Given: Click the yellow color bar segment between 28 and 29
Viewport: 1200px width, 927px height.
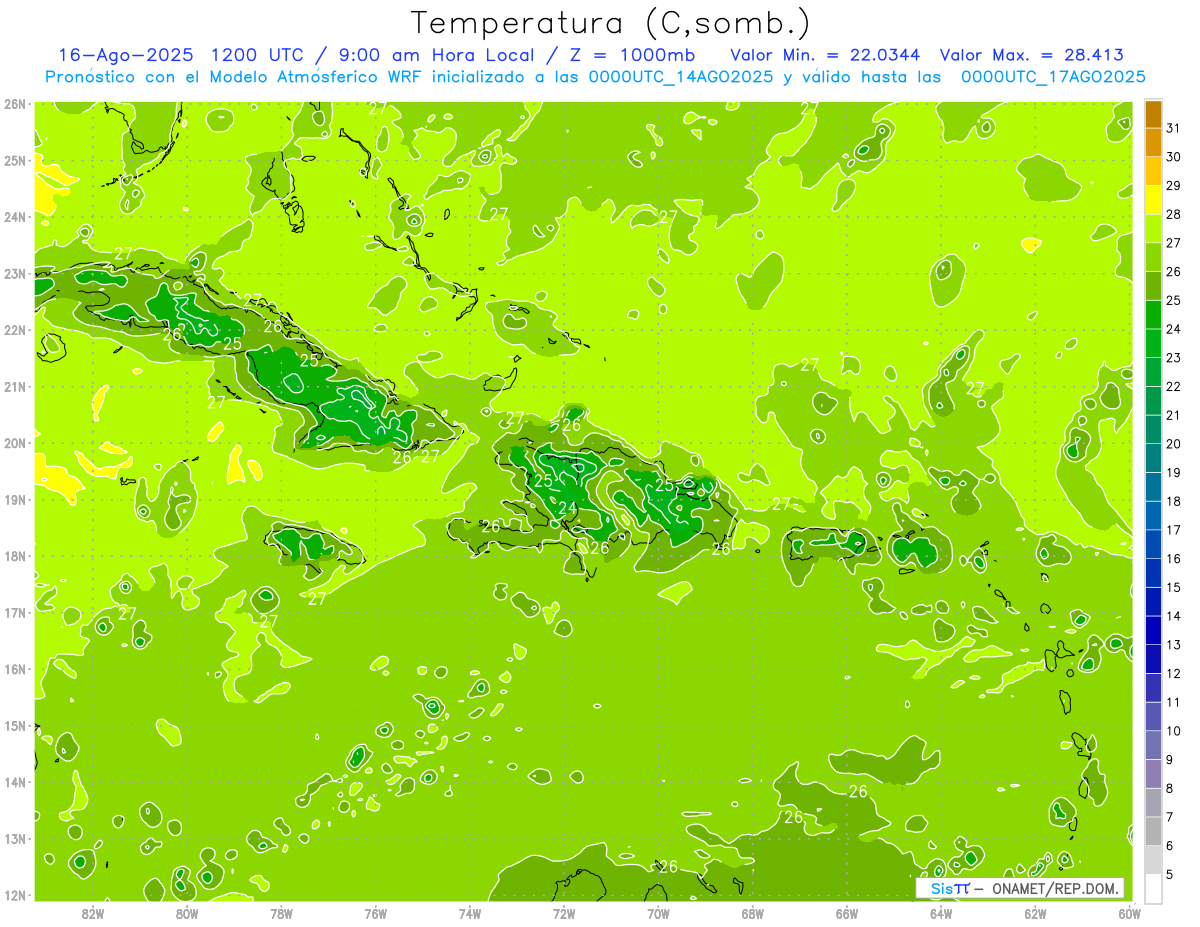Looking at the screenshot, I should [1153, 200].
